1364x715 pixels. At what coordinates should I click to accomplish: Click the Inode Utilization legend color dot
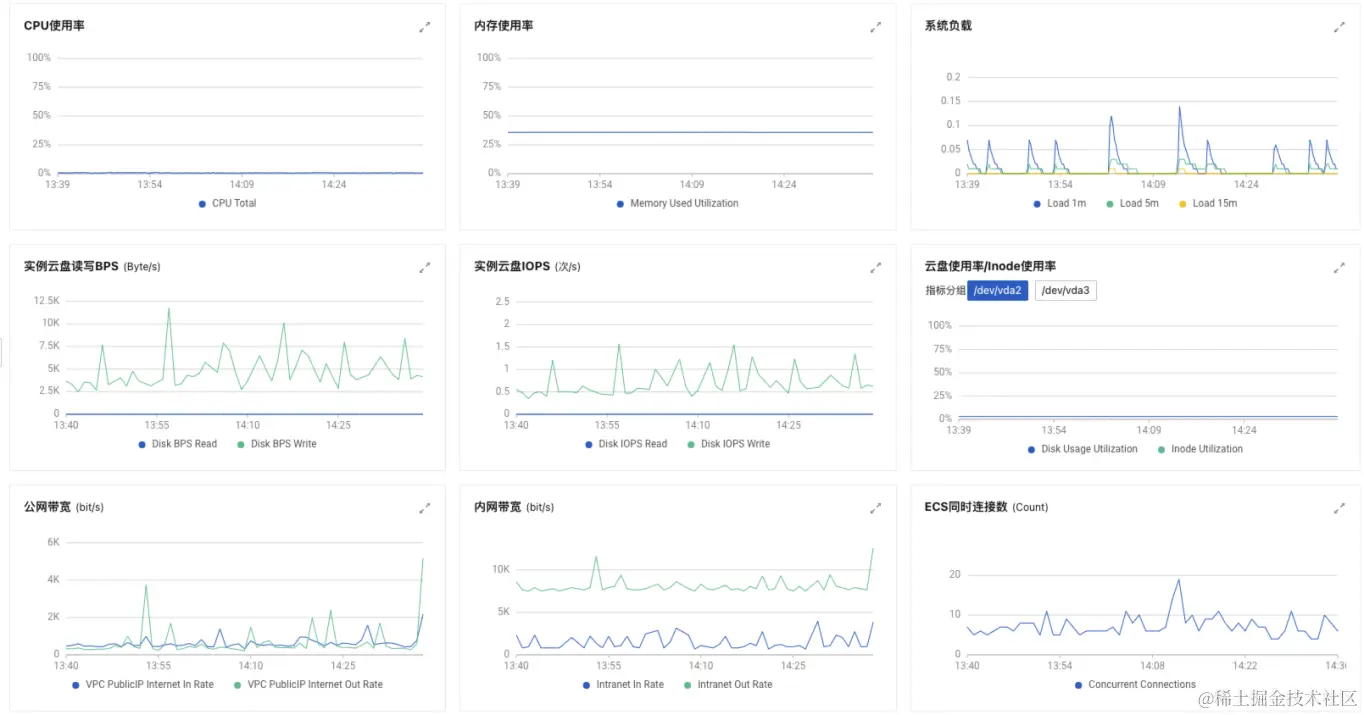1161,450
